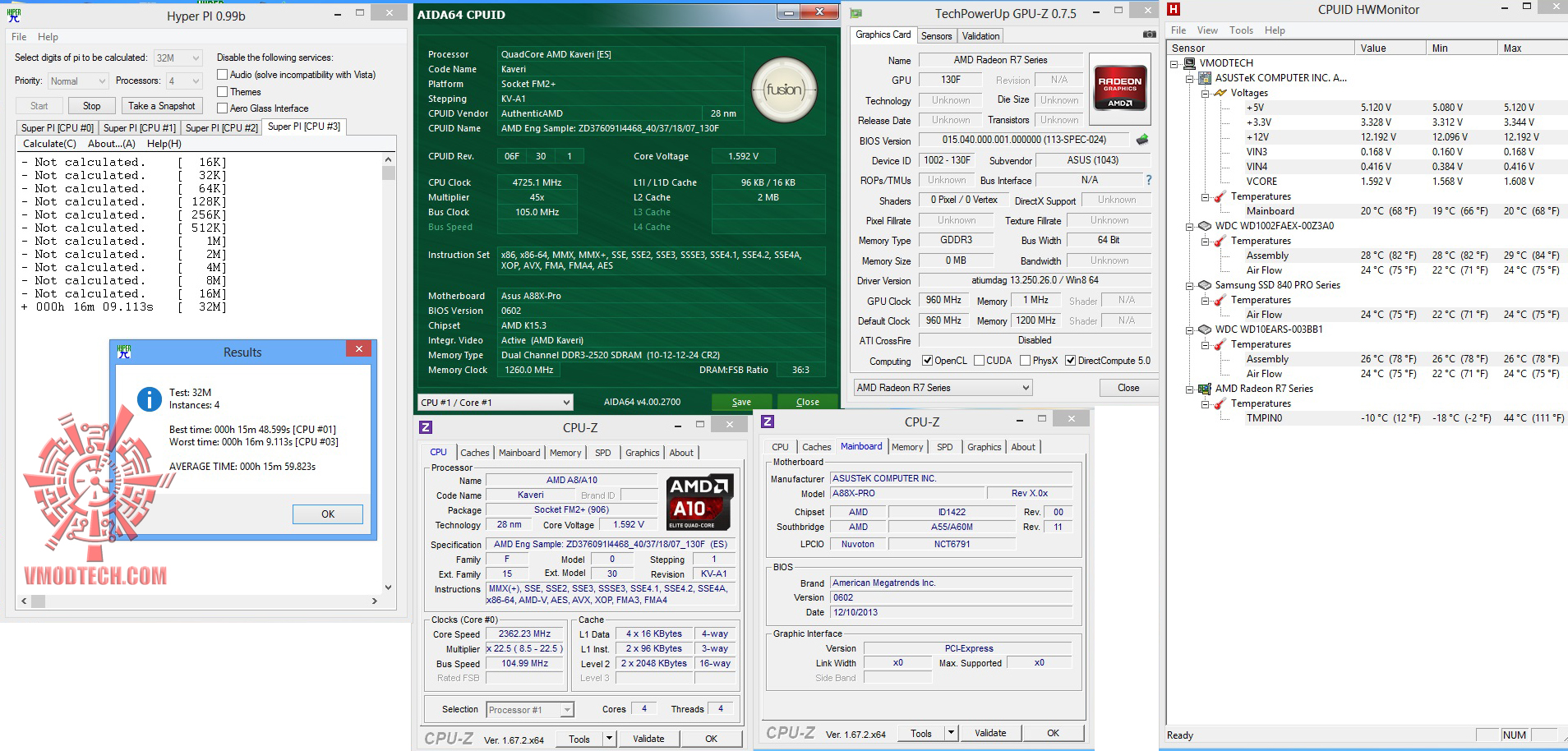Toggle the DirectCompute 5.0 checkbox
The height and width of the screenshot is (751, 1568).
pos(1070,361)
